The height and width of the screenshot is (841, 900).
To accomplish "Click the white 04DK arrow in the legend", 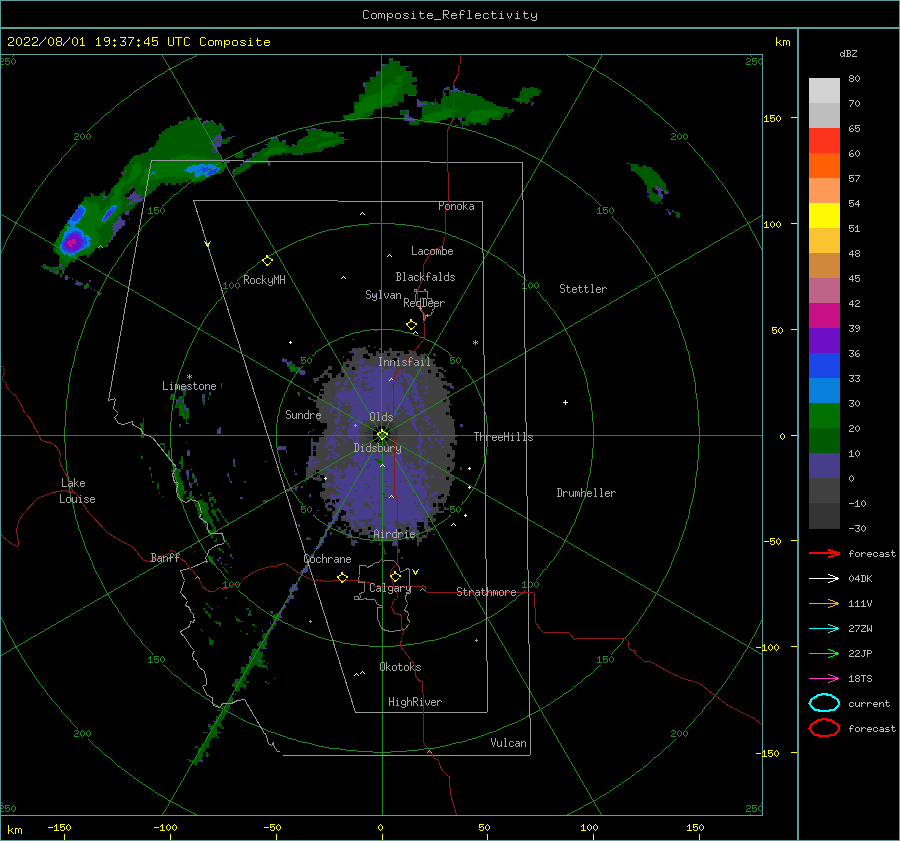I will 824,579.
